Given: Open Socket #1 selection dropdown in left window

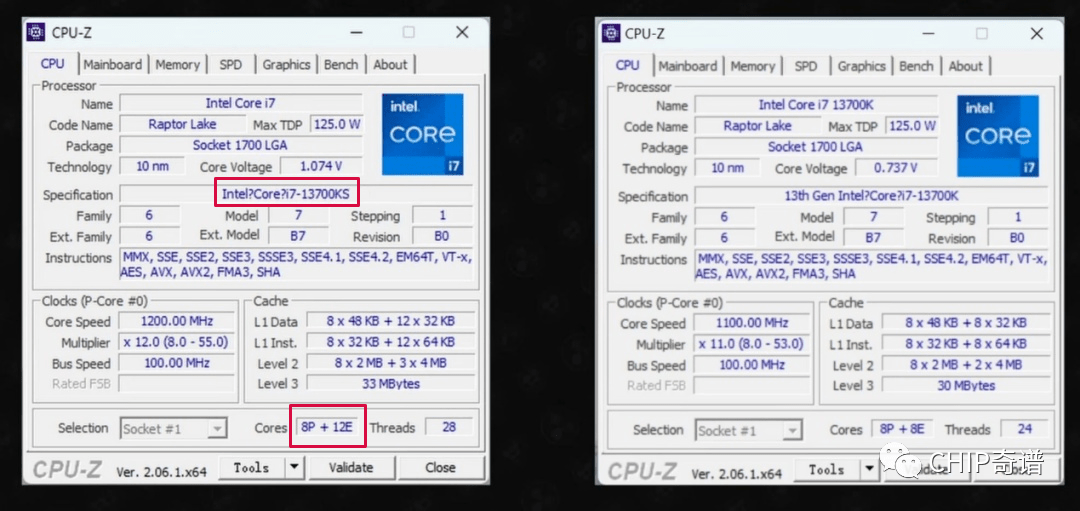Looking at the screenshot, I should [x=174, y=428].
